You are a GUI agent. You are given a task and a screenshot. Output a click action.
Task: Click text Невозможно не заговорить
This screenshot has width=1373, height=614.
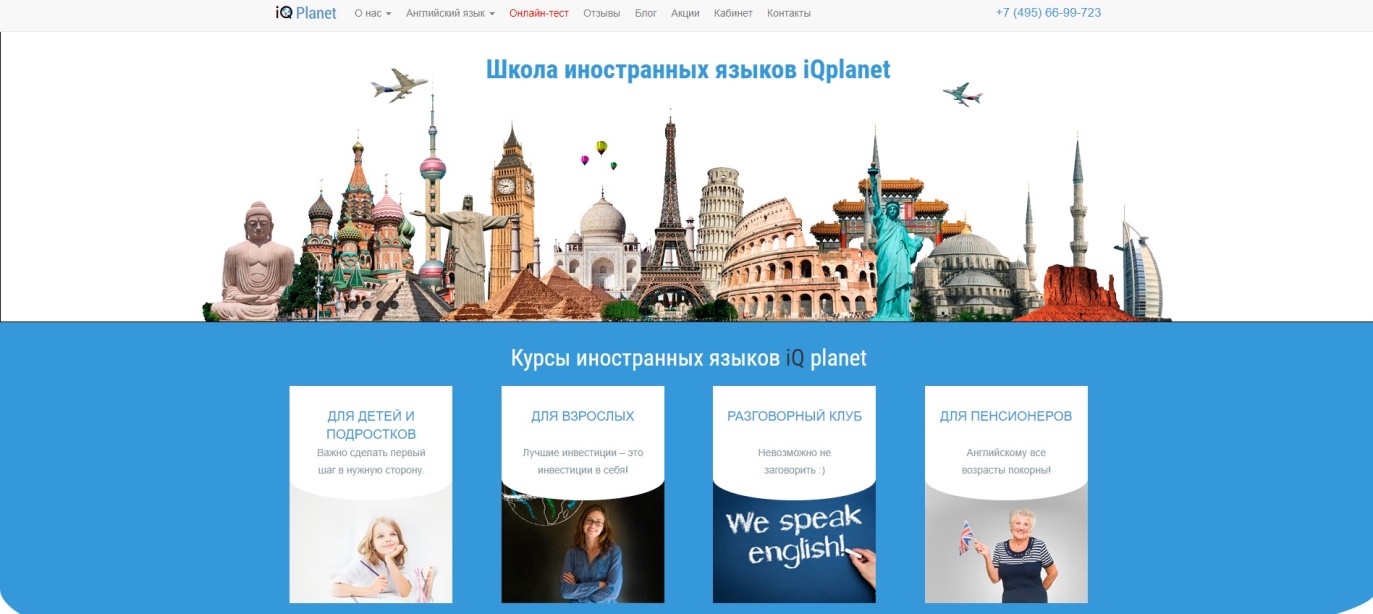794,461
